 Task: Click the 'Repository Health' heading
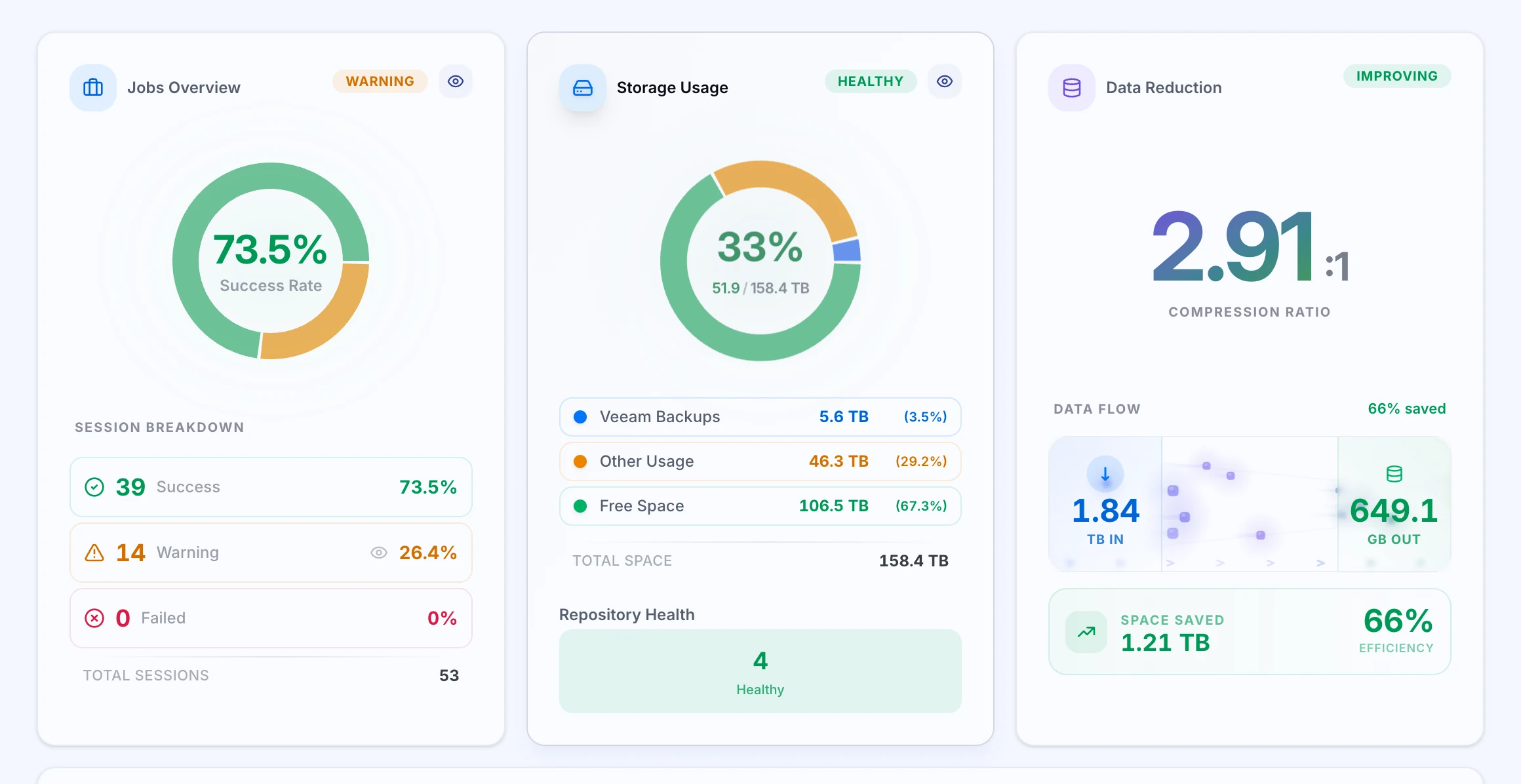tap(627, 615)
